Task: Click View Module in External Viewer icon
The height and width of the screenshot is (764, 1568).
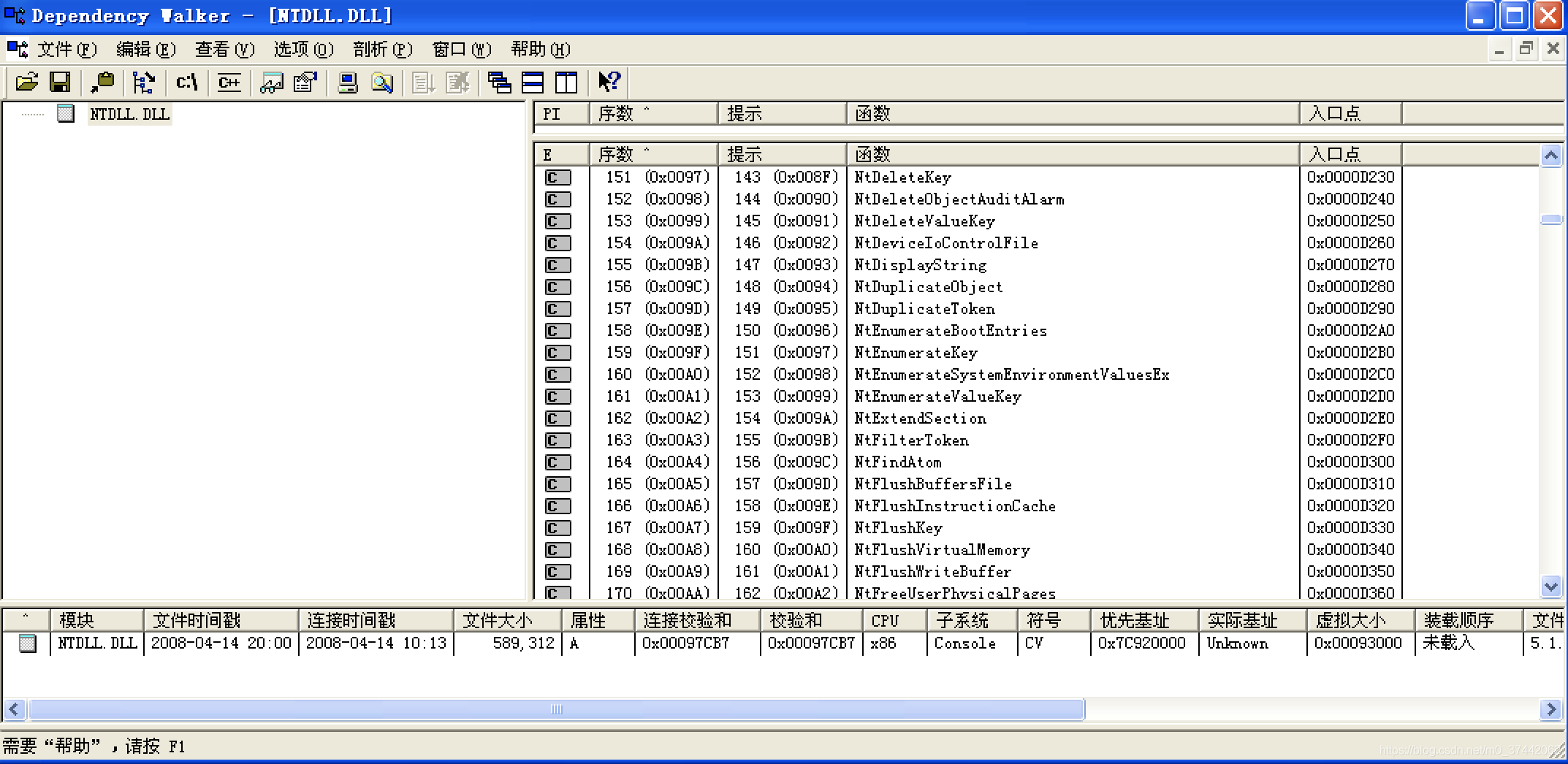Action: [x=272, y=82]
